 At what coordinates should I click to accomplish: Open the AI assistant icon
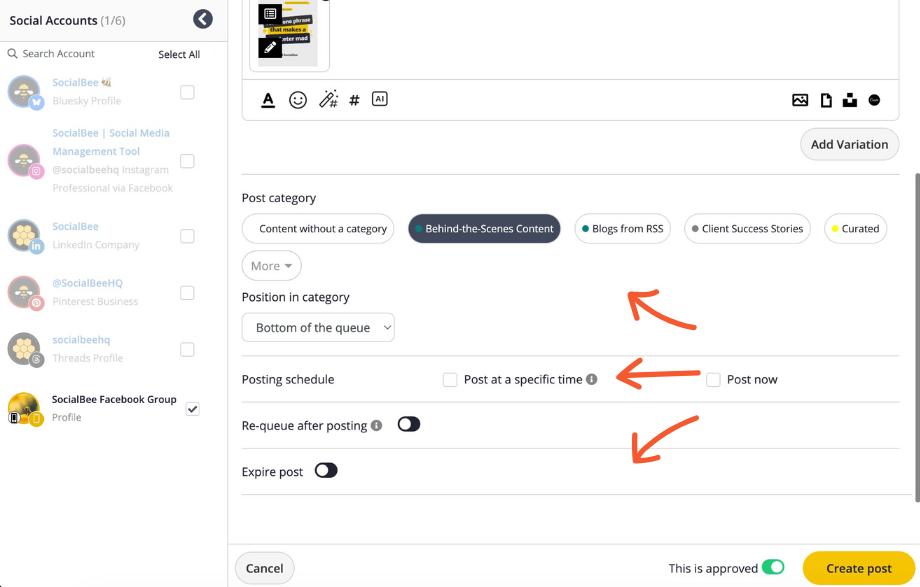tap(379, 99)
